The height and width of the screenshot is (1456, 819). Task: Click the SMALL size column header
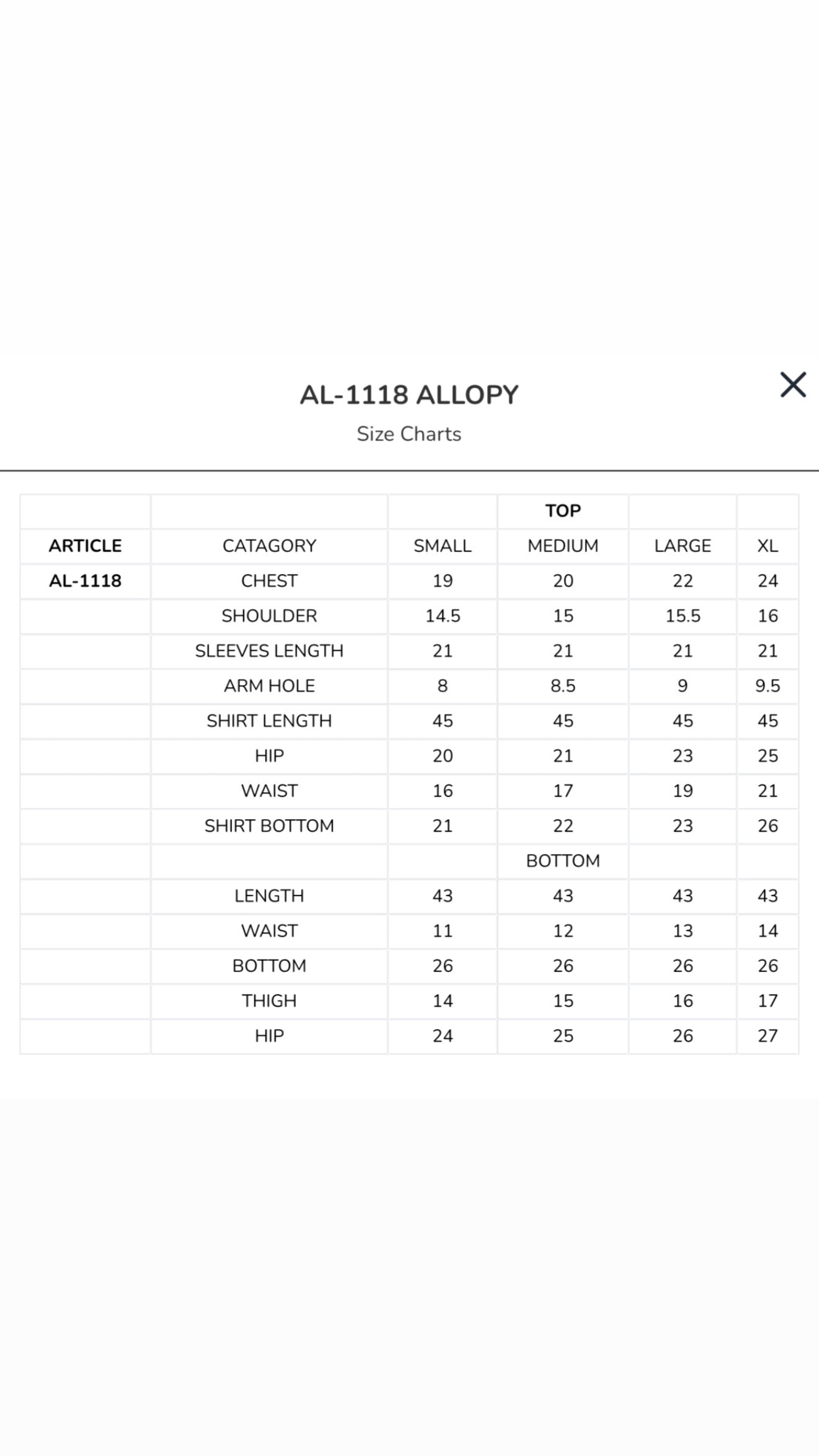442,546
